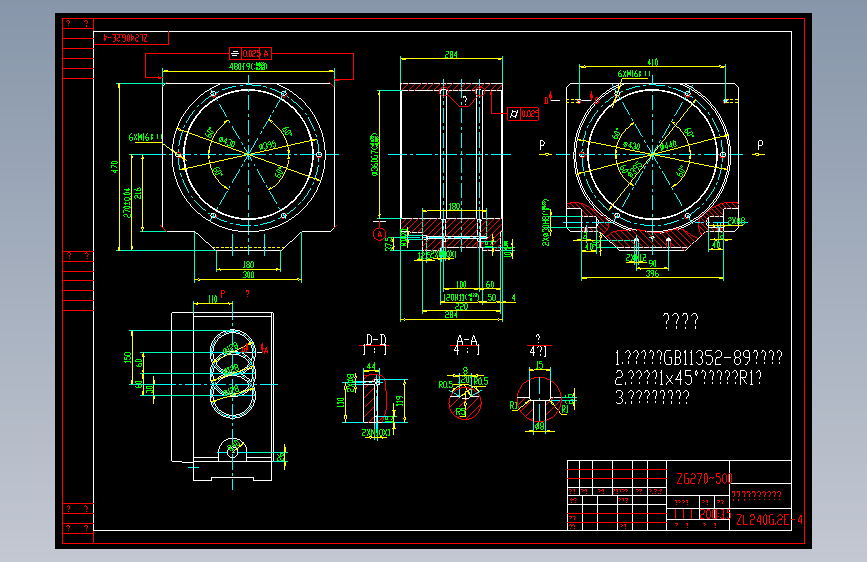Viewport: 867px width, 562px height.
Task: Click the "90" dimension under the right view
Action: pos(652,264)
